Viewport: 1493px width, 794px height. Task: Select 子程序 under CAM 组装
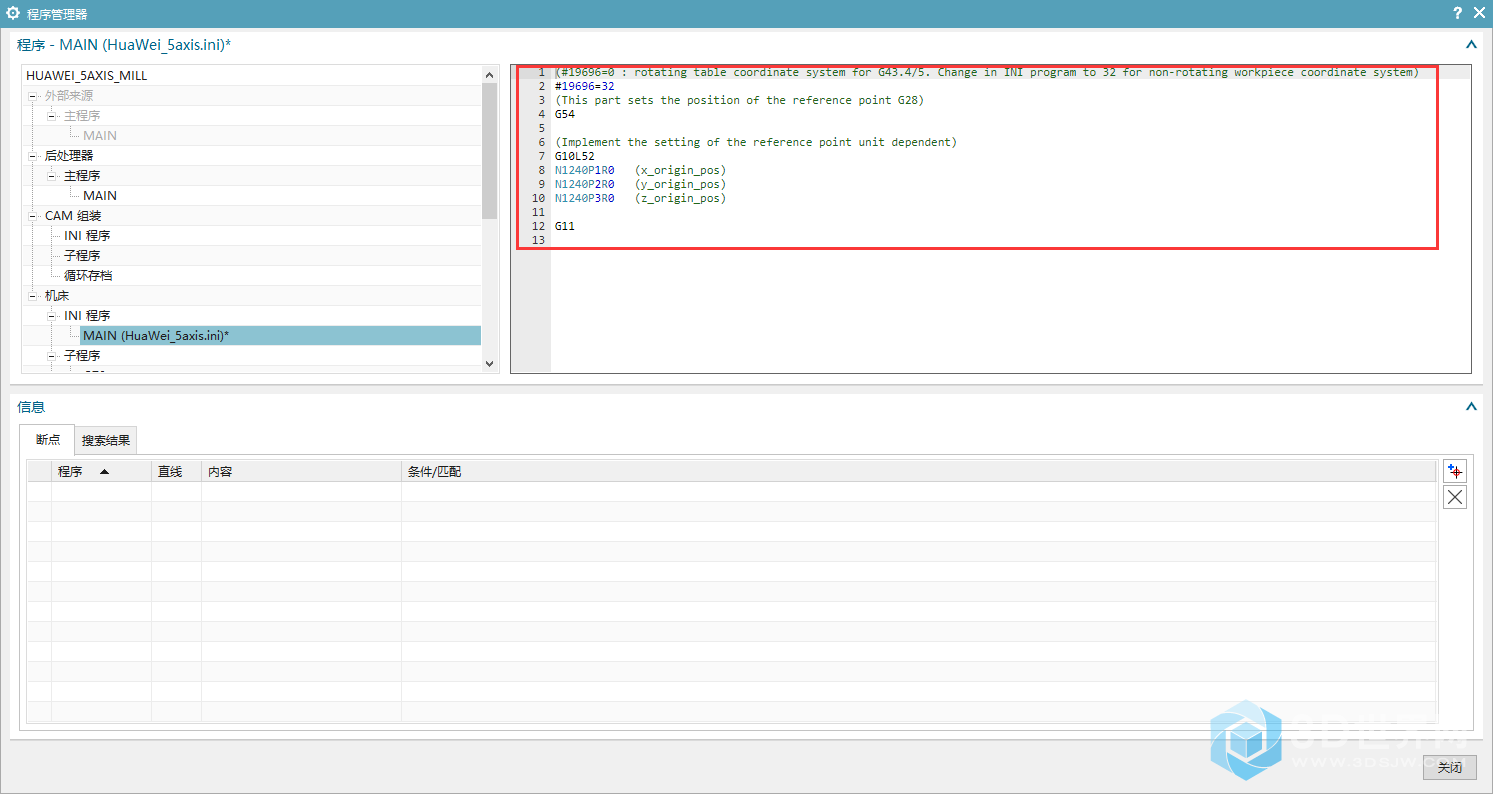pos(82,256)
